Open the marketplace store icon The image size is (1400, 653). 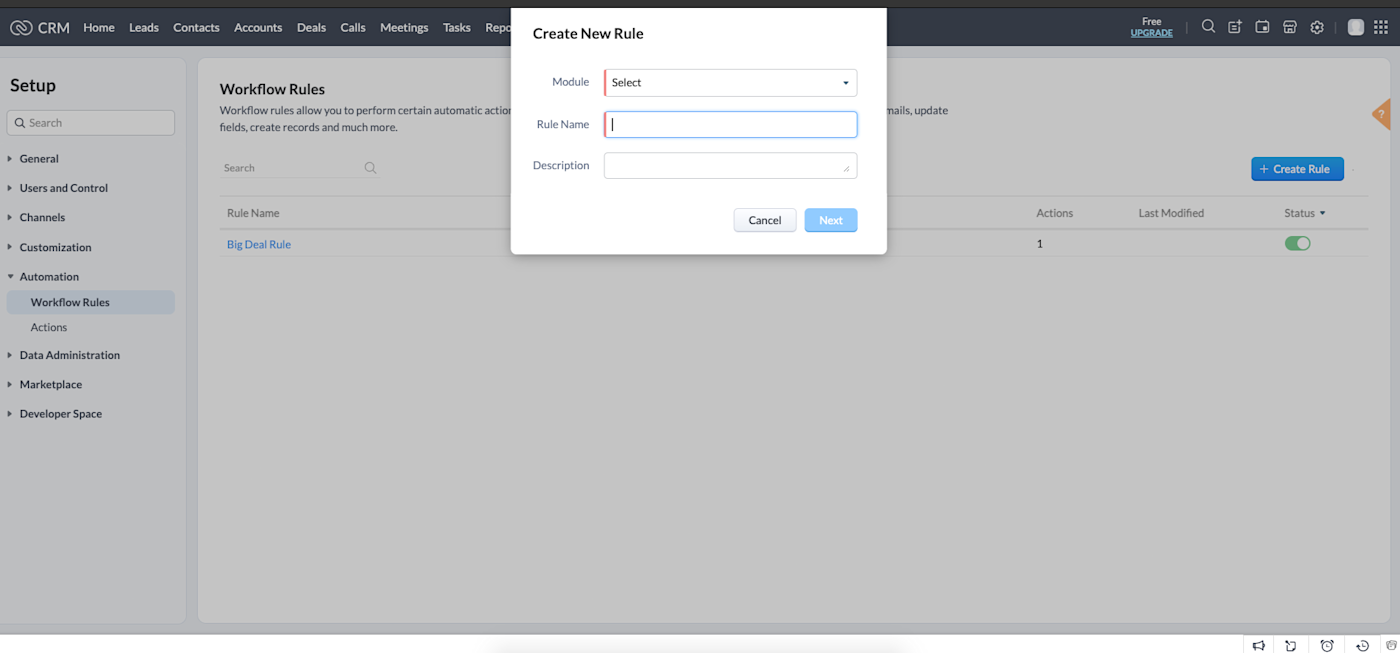[1290, 27]
